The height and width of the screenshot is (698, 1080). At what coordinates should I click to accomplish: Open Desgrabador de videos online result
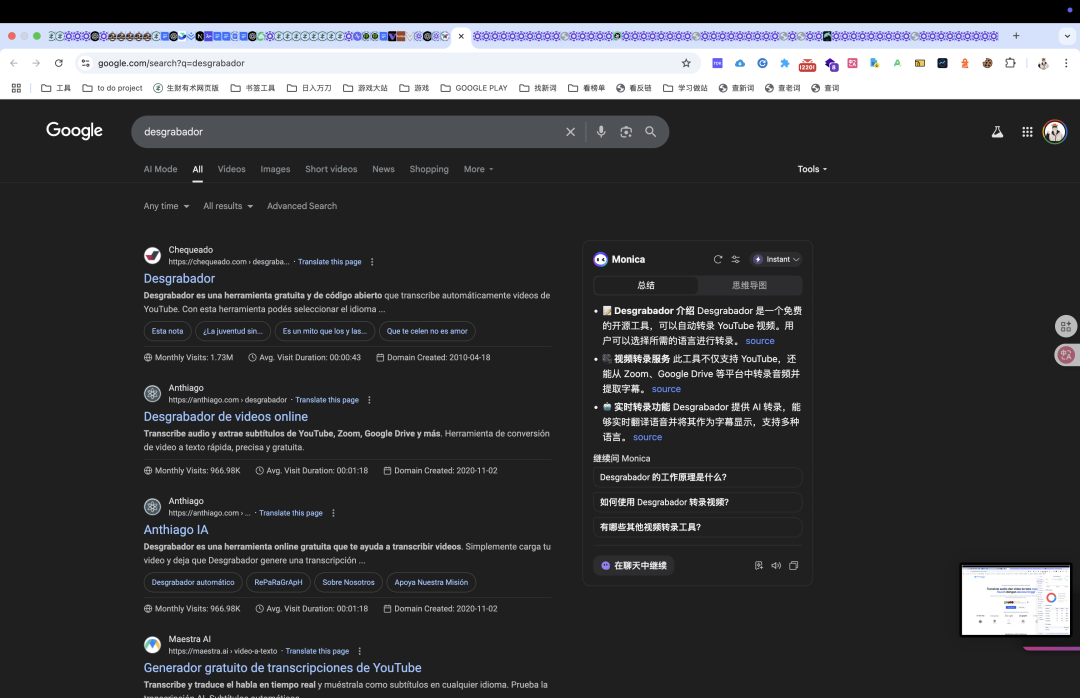(225, 416)
